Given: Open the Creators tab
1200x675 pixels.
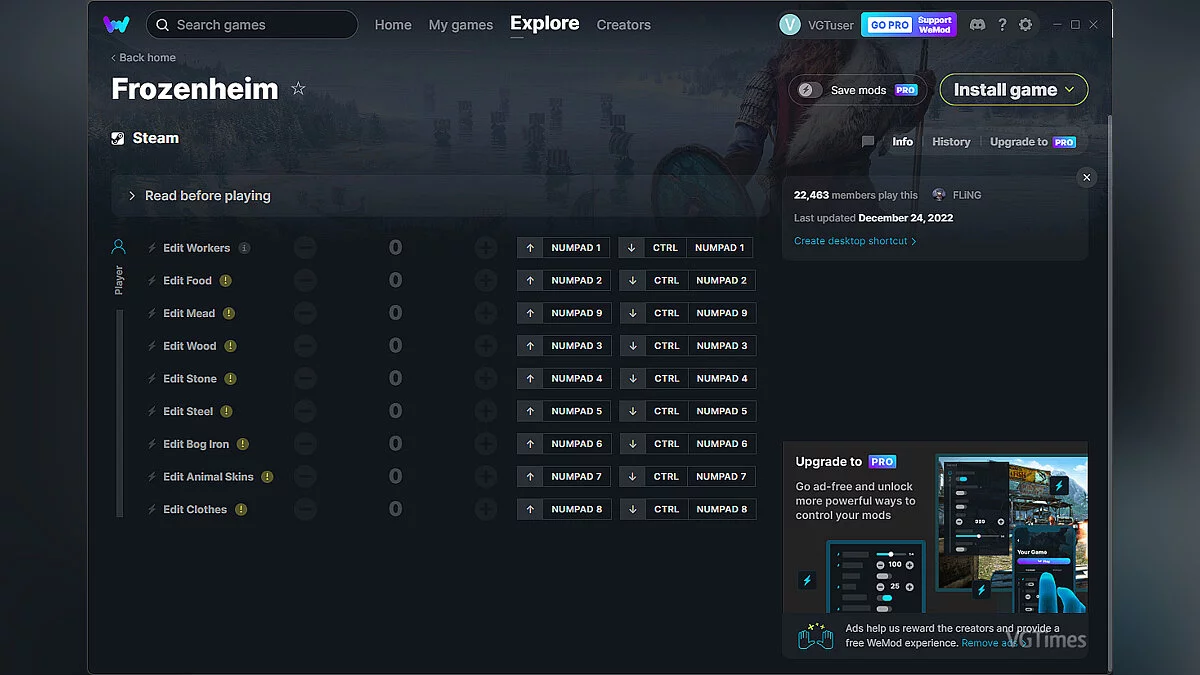Looking at the screenshot, I should point(624,25).
